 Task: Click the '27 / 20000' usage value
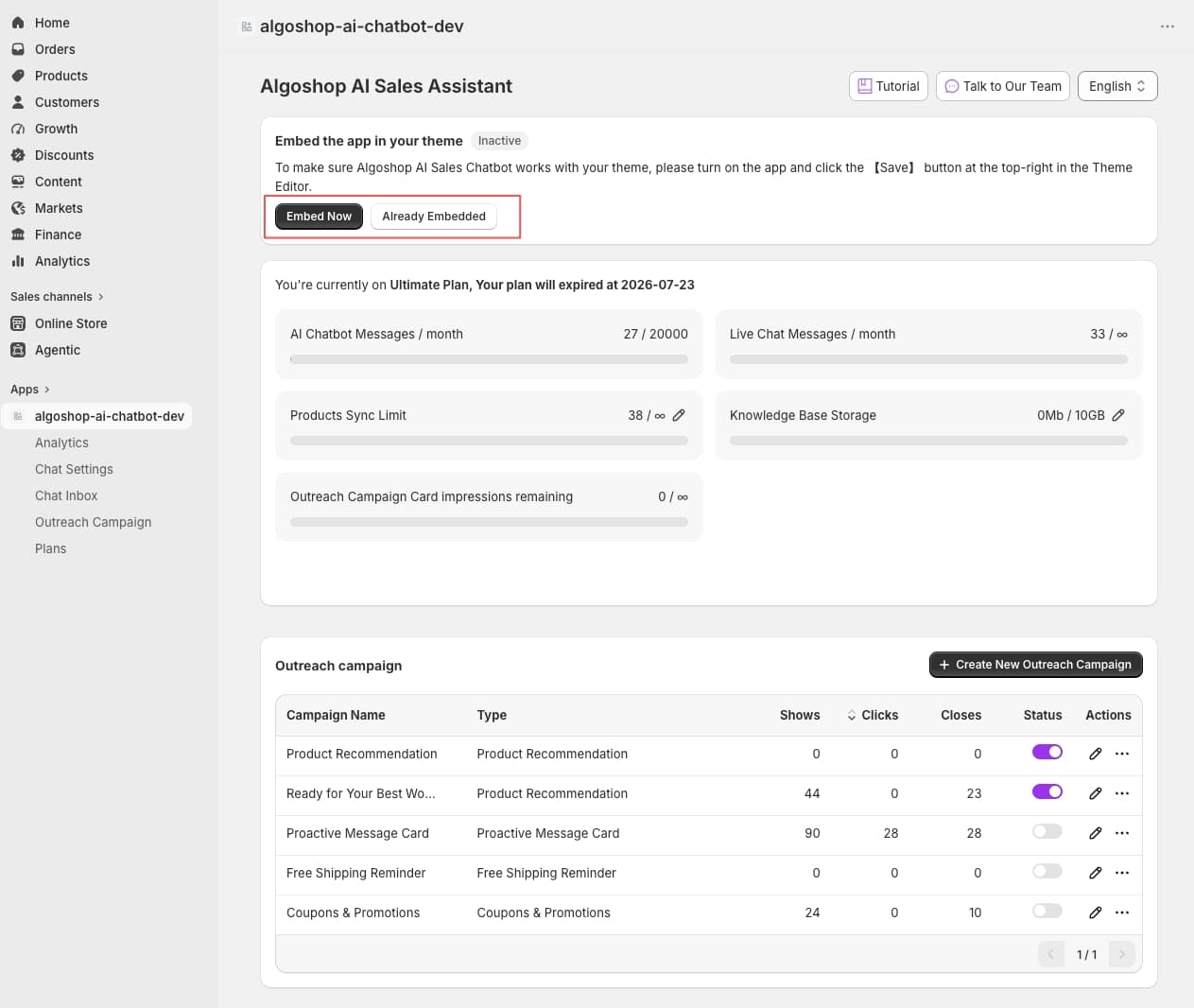[x=656, y=334]
